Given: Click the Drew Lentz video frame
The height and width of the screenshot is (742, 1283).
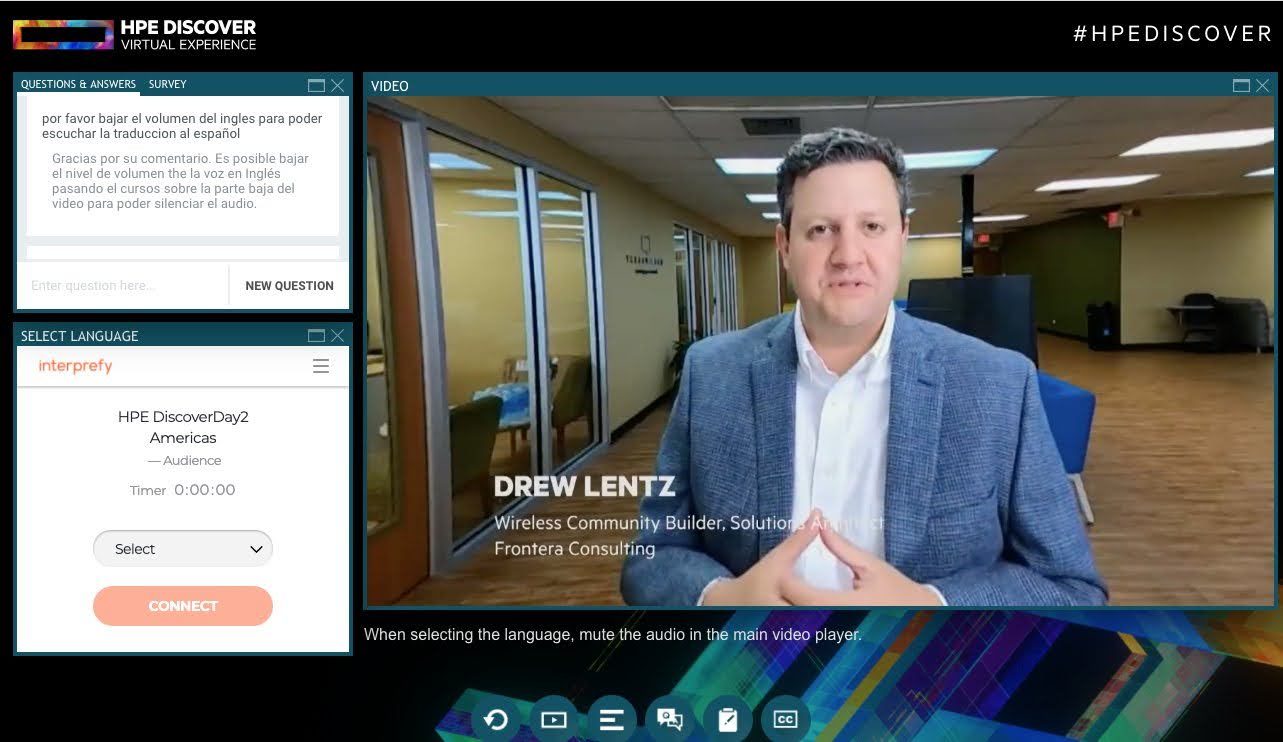Looking at the screenshot, I should (820, 351).
